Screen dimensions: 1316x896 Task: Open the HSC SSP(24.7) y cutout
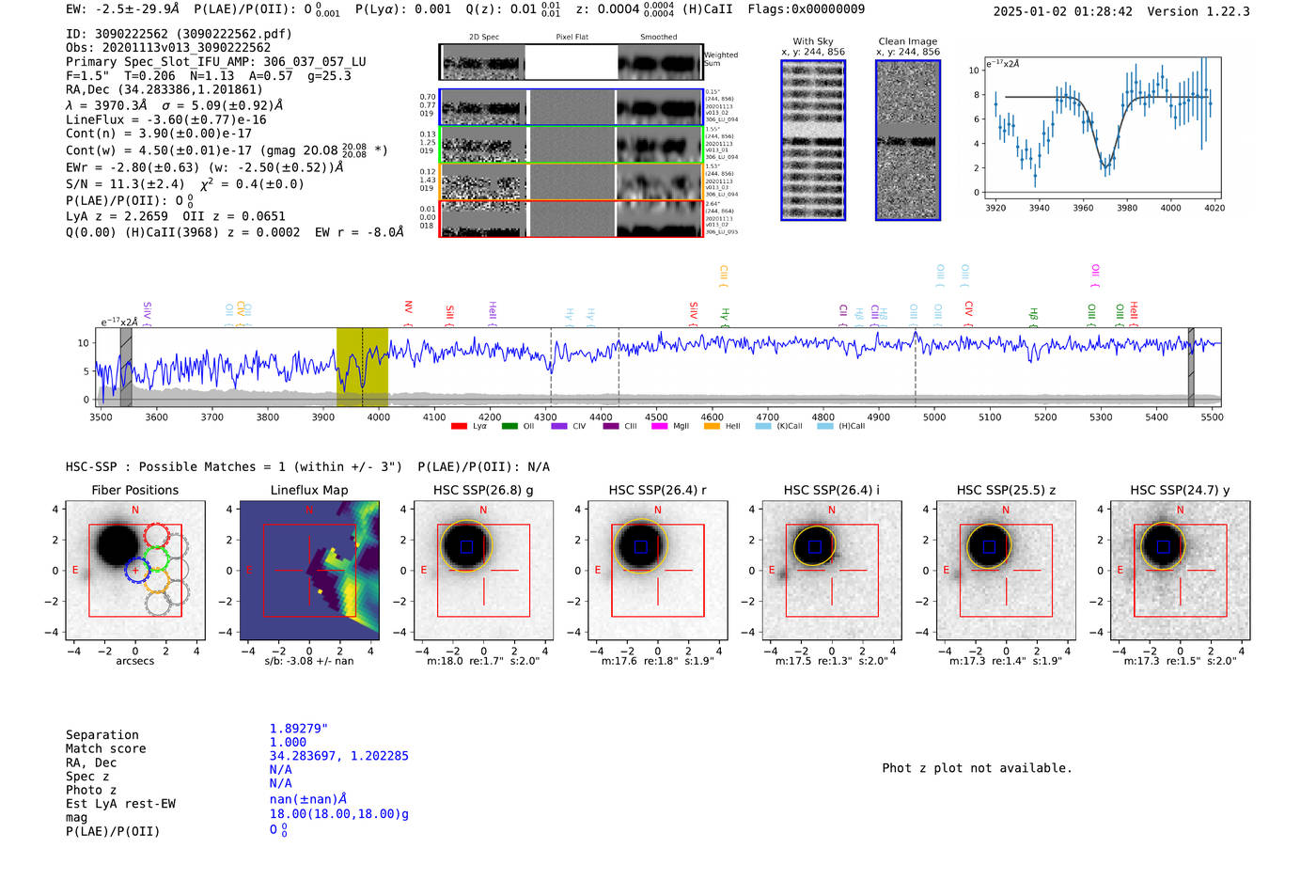click(1181, 570)
